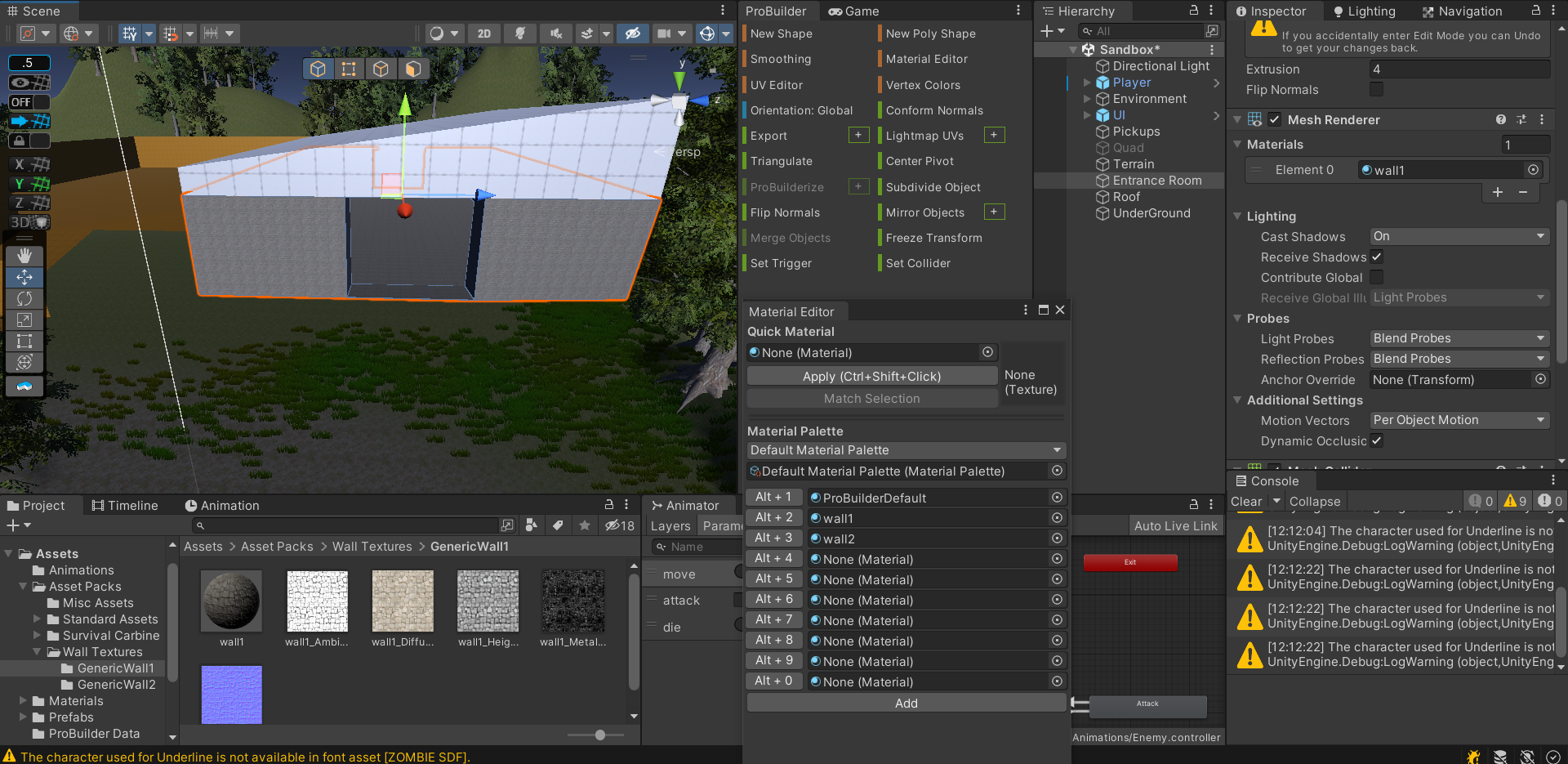The width and height of the screenshot is (1568, 764).
Task: Toggle ProGrids grid visibility eye
Action: 29,83
